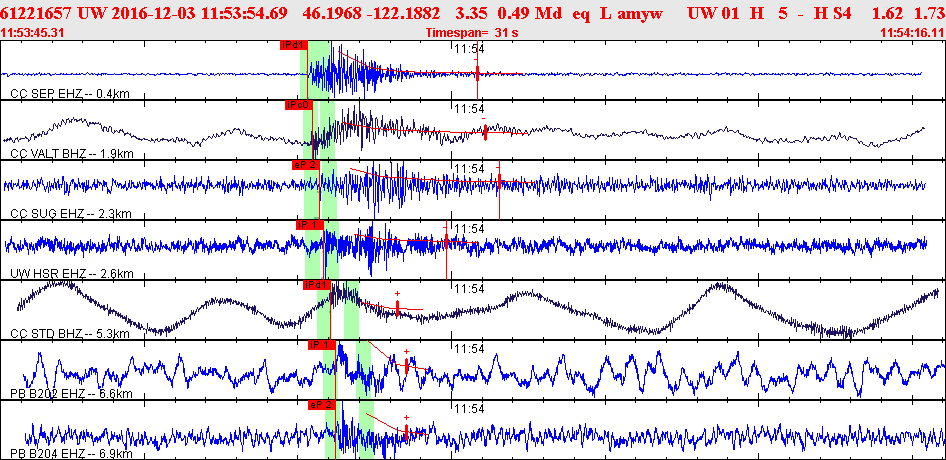Image resolution: width=946 pixels, height=460 pixels.
Task: Click the CC VALT BHZ -- 1.9km station label
Action: tap(72, 153)
